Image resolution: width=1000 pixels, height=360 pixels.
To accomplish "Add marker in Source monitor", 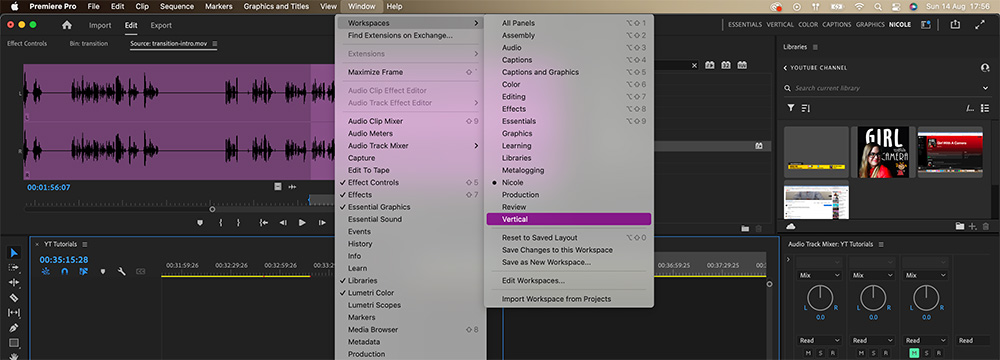I will tap(200, 223).
